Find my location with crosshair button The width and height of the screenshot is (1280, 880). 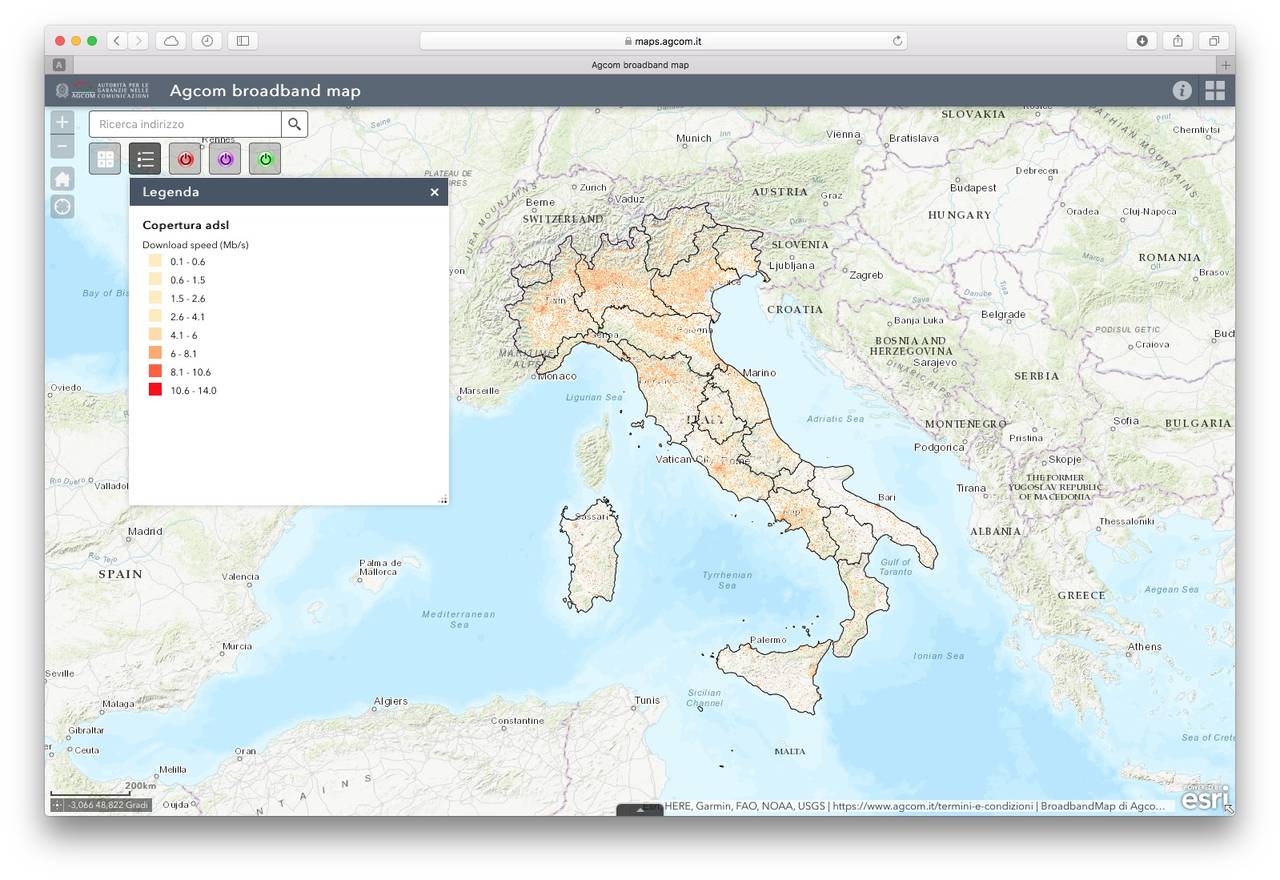point(62,206)
